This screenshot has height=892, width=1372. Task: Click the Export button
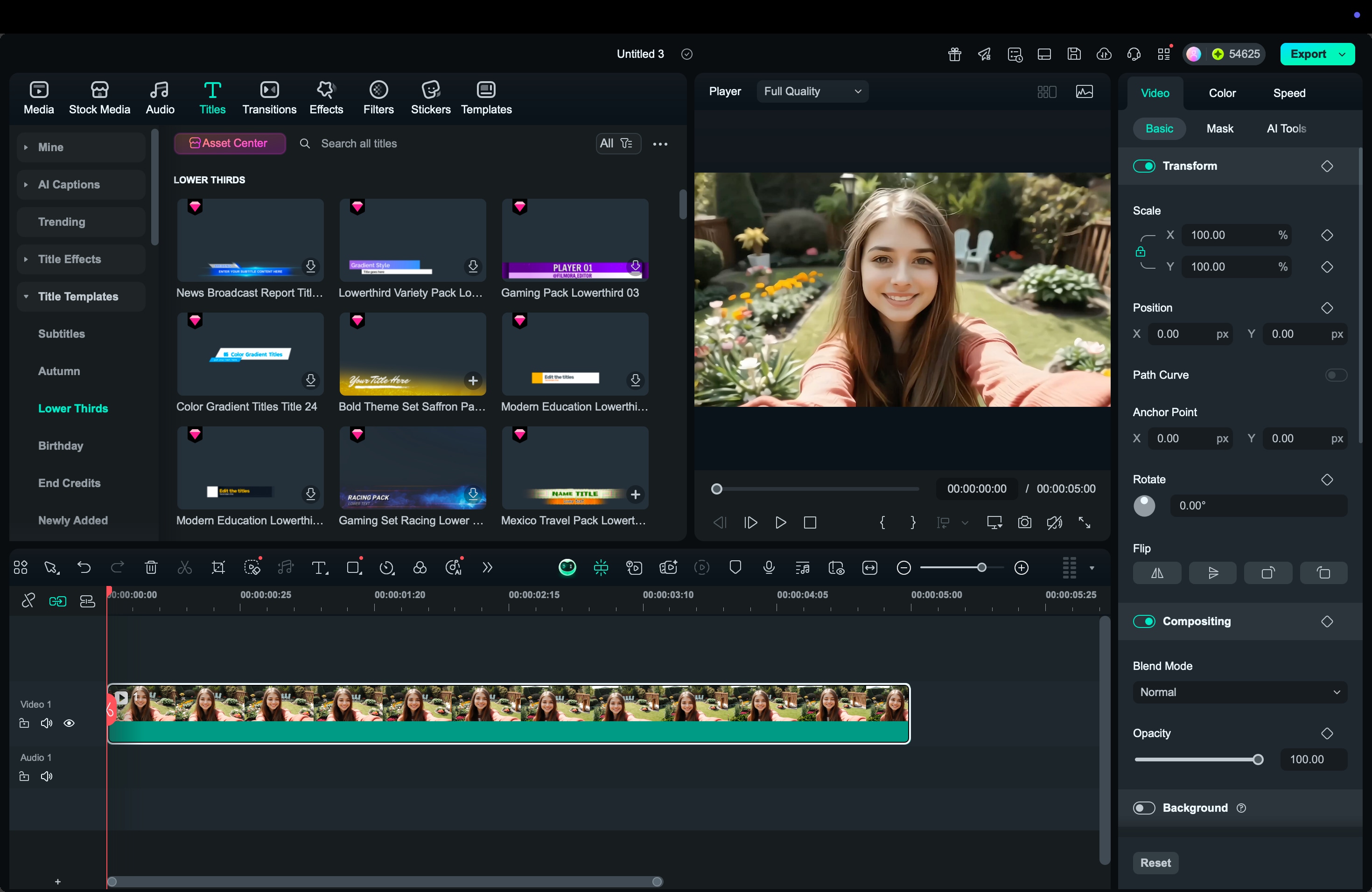tap(1308, 54)
